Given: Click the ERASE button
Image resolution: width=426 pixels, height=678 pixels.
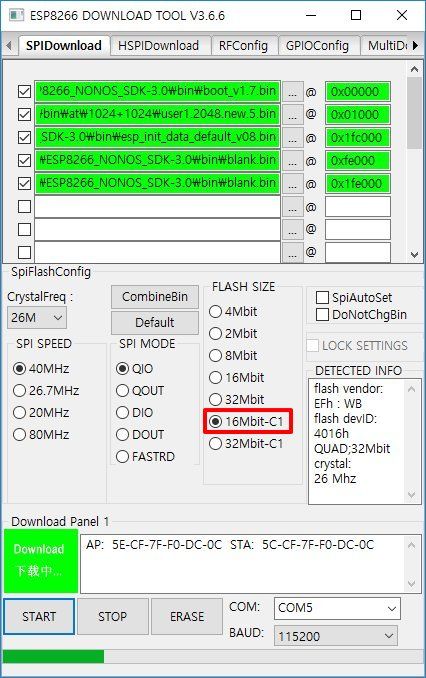Looking at the screenshot, I should 187,616.
